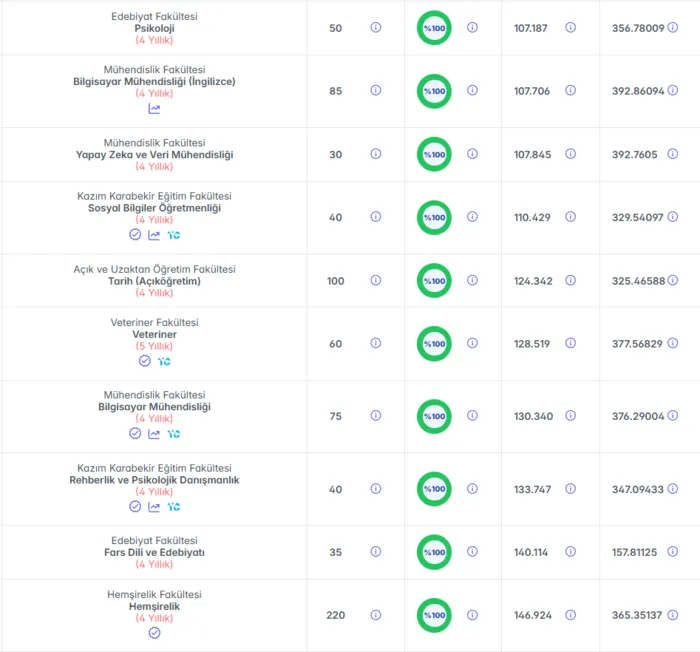The width and height of the screenshot is (700, 652).
Task: Open trend chart icon for Rehberlik ve Psikolojik Danışmanlık
Action: [x=154, y=507]
